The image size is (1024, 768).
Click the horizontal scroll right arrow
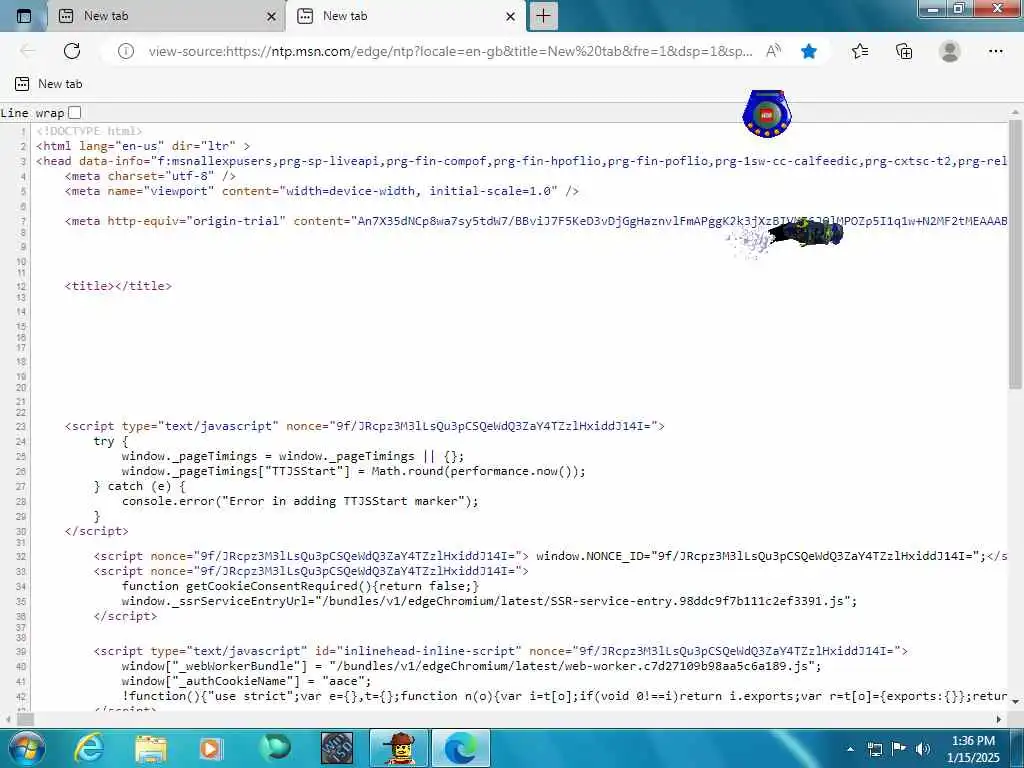click(x=999, y=719)
